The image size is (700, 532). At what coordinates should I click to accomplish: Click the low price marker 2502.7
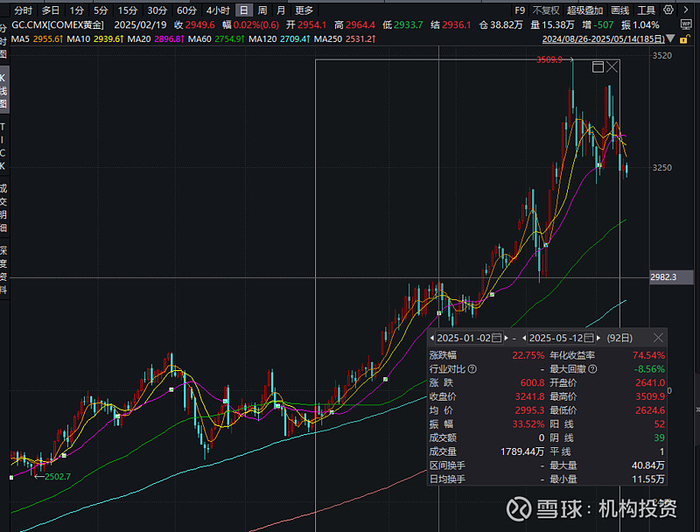pyautogui.click(x=57, y=477)
